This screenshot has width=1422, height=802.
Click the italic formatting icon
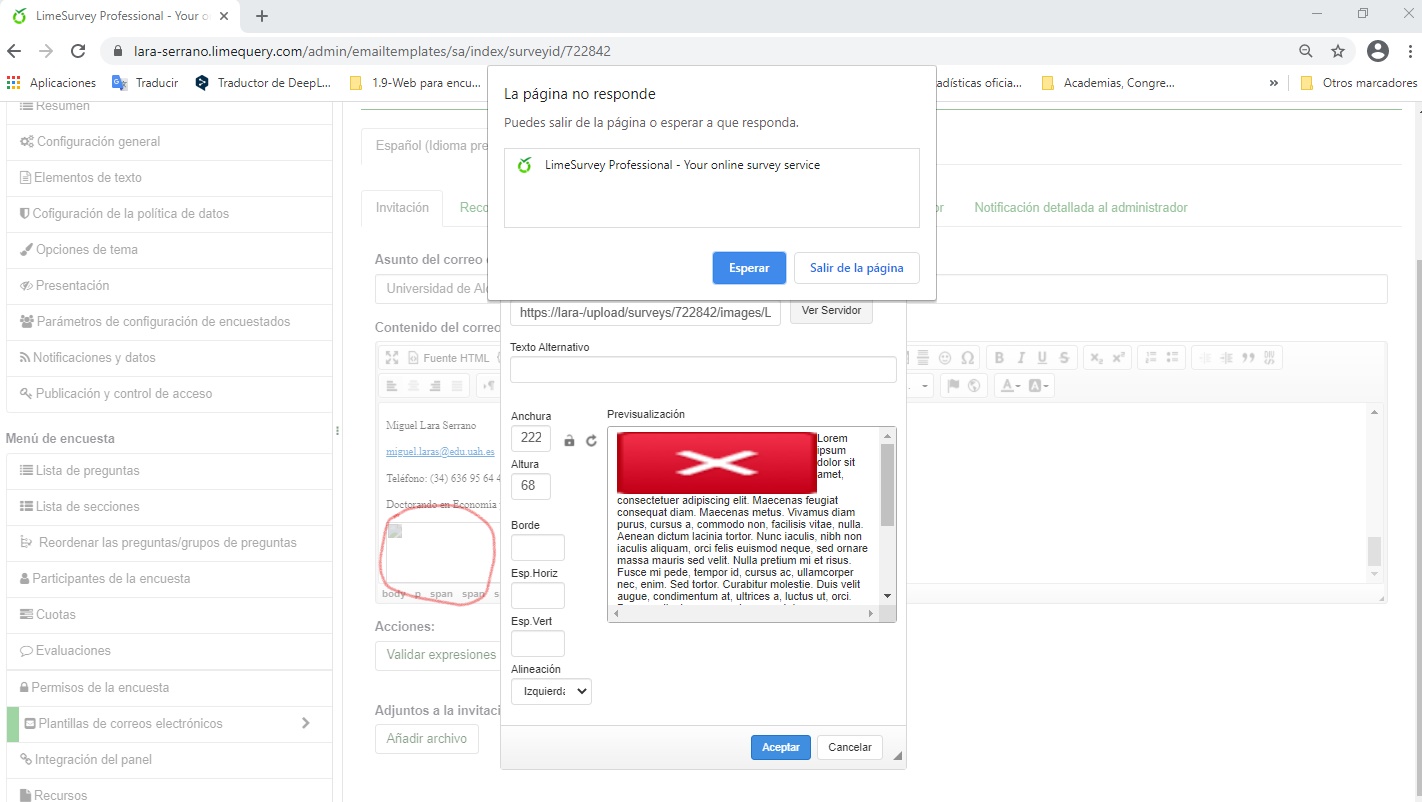[x=1021, y=358]
